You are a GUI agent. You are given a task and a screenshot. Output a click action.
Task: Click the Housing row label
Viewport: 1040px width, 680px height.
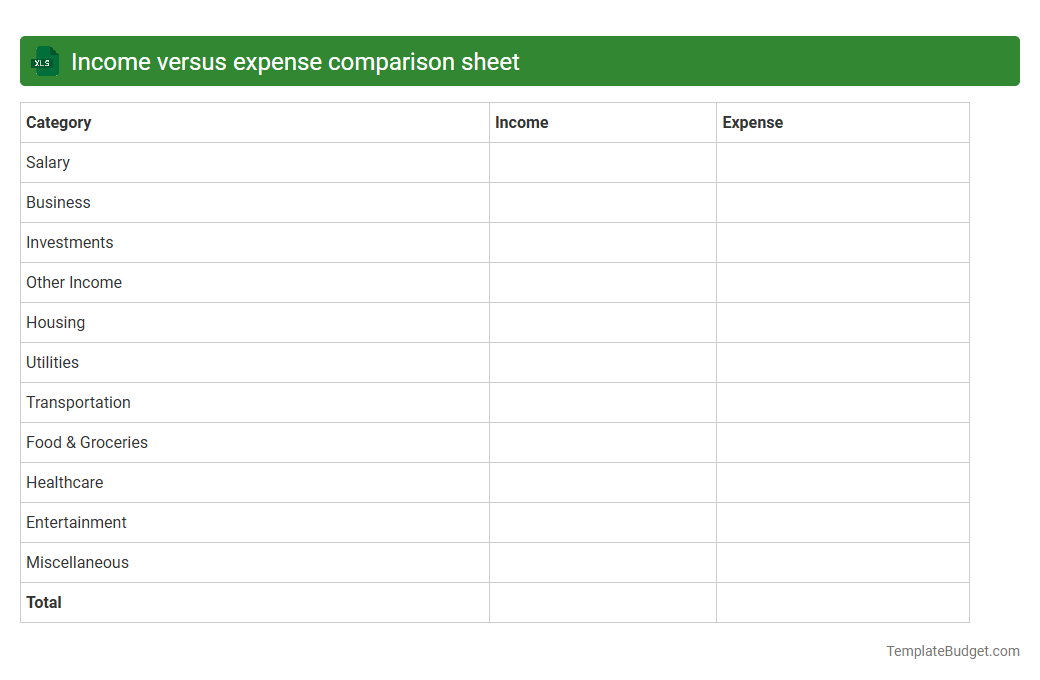tap(55, 322)
